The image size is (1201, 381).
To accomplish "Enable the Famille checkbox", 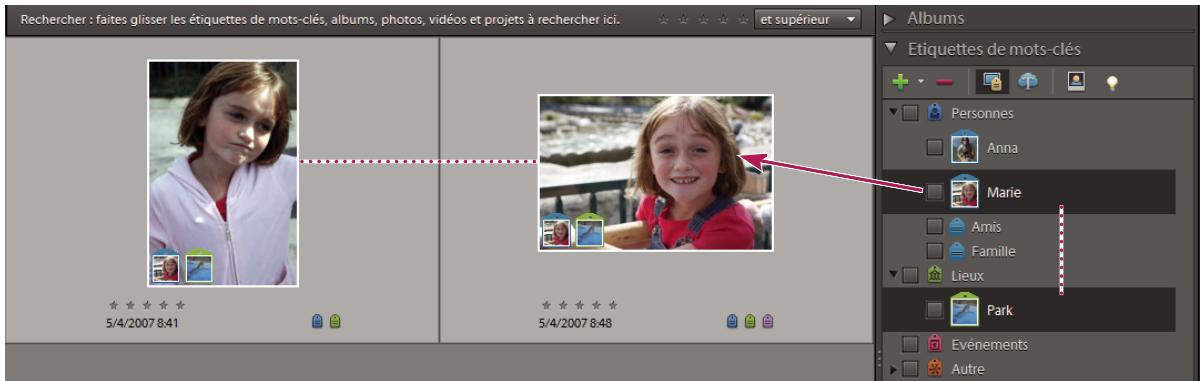I will click(x=934, y=251).
